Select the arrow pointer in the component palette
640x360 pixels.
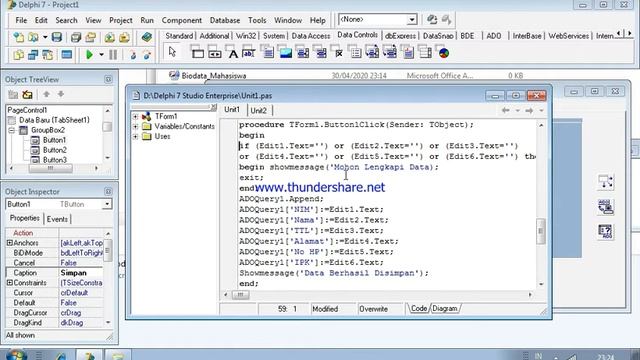point(172,52)
